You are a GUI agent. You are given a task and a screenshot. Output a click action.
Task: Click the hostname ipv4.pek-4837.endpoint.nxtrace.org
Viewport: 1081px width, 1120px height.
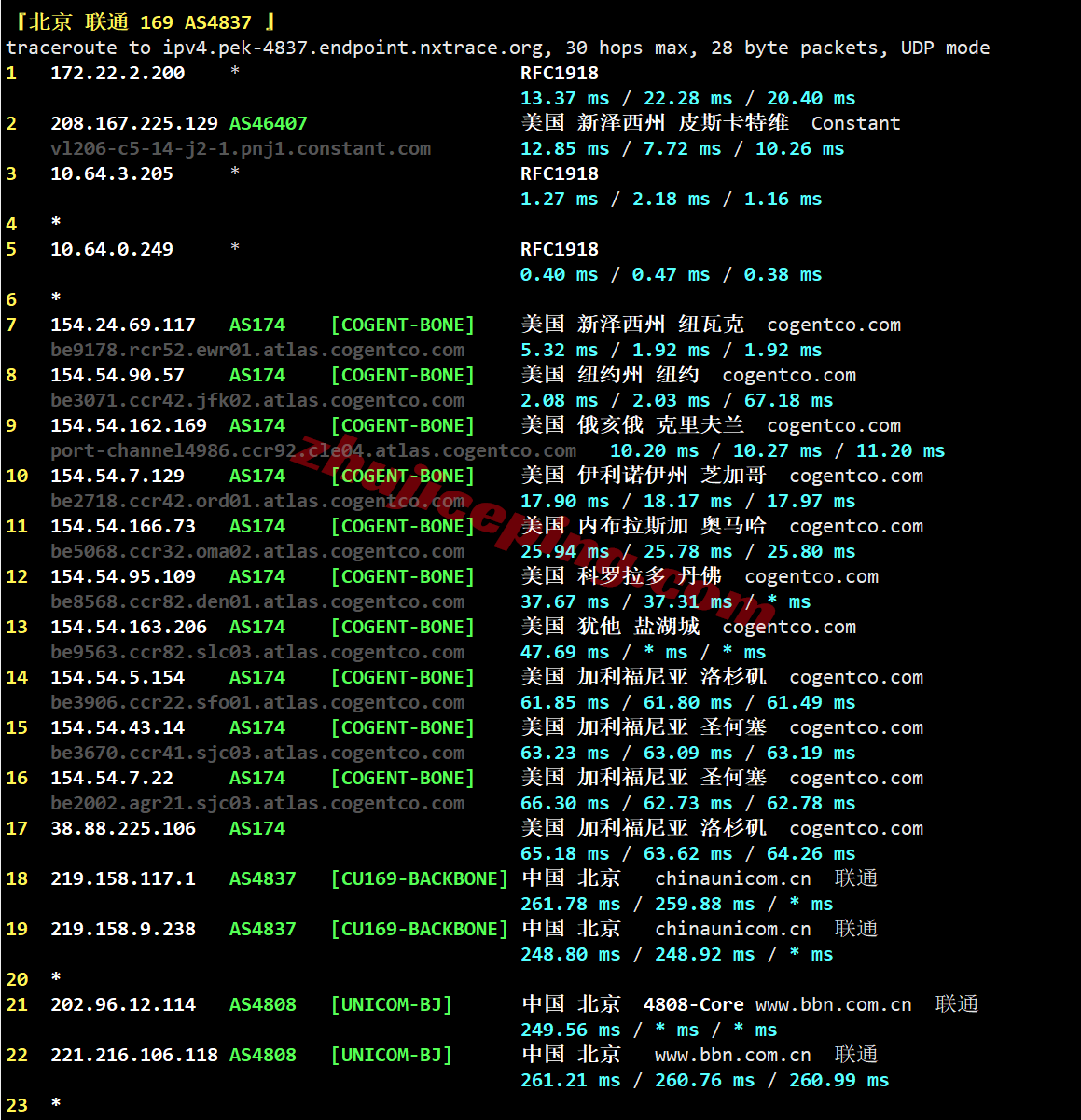[x=353, y=48]
